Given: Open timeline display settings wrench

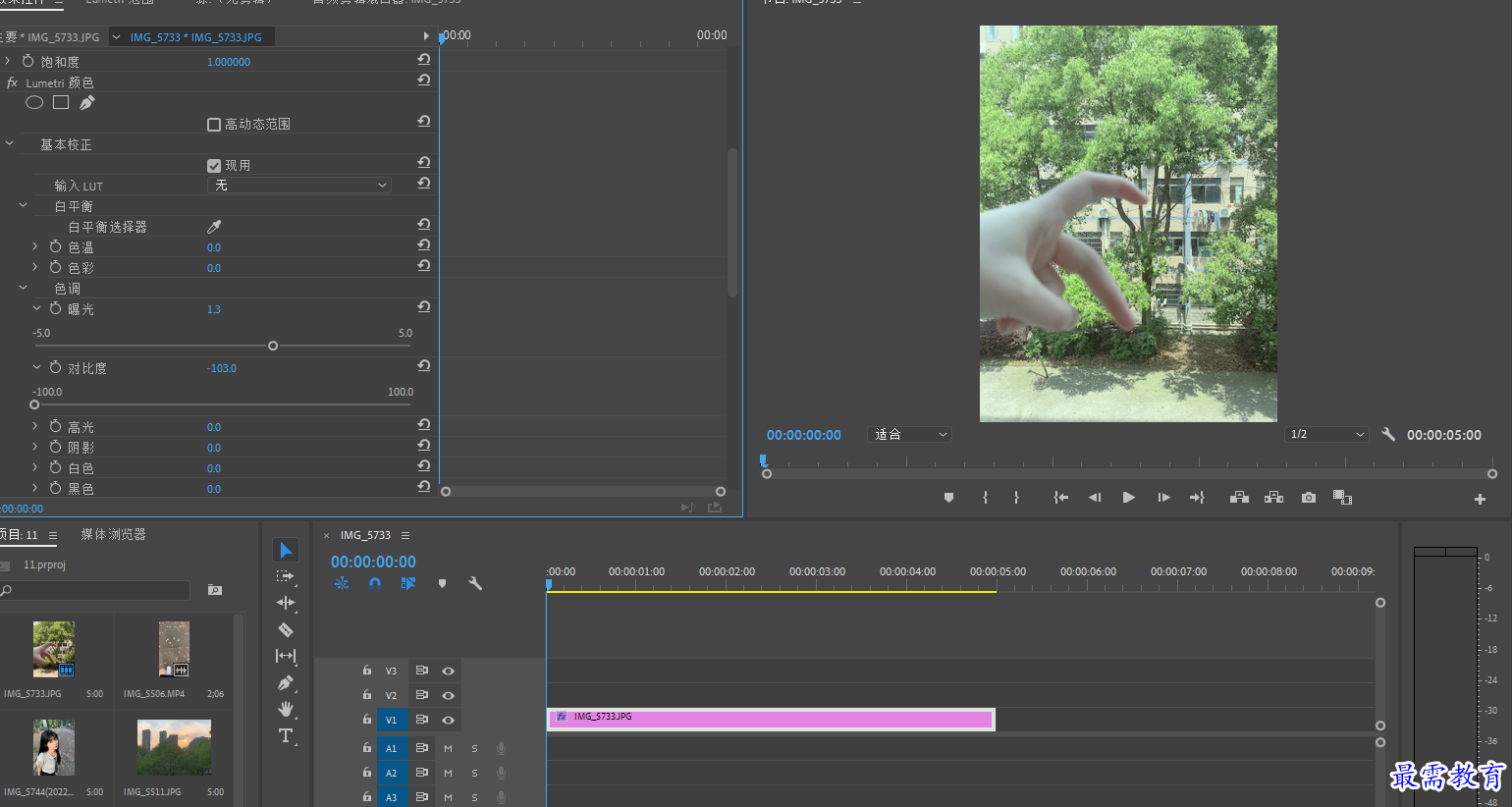Looking at the screenshot, I should pyautogui.click(x=475, y=583).
